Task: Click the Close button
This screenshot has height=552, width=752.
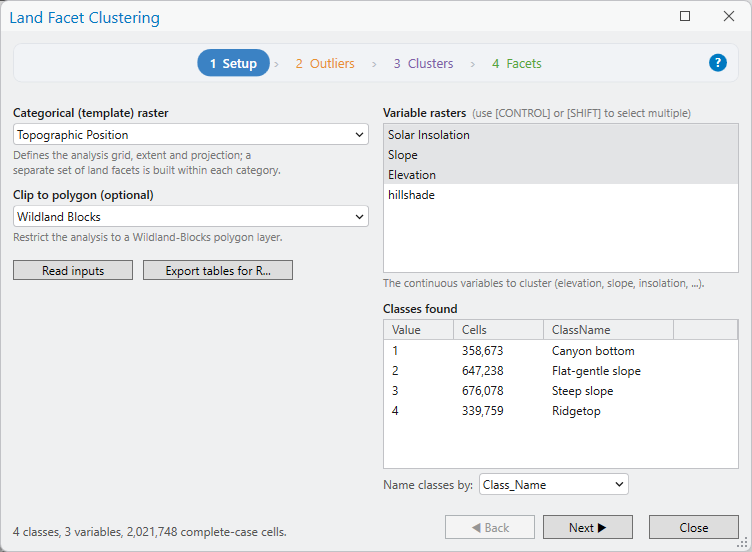Action: coord(693,528)
